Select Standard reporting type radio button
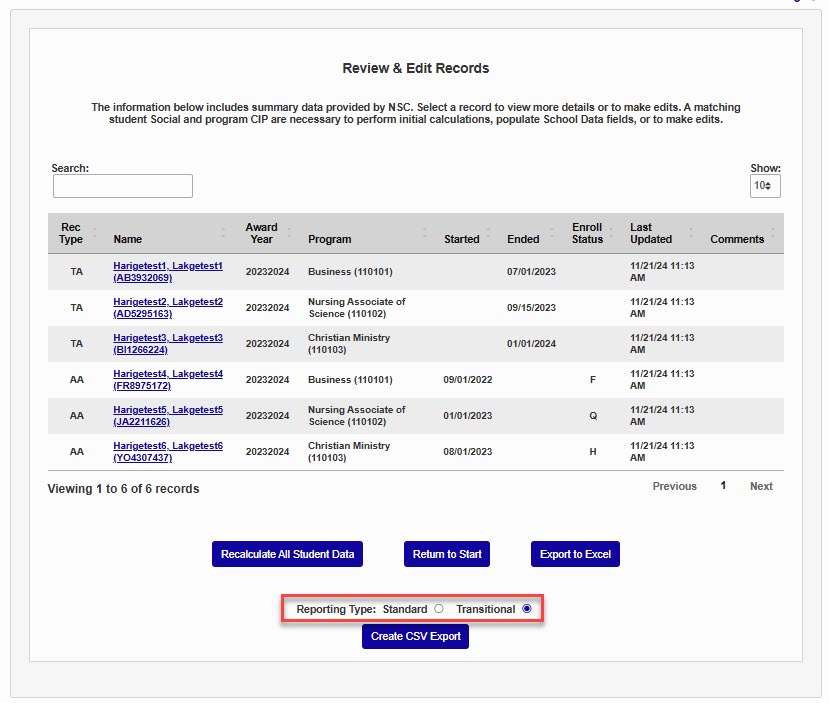829x703 pixels. (438, 609)
